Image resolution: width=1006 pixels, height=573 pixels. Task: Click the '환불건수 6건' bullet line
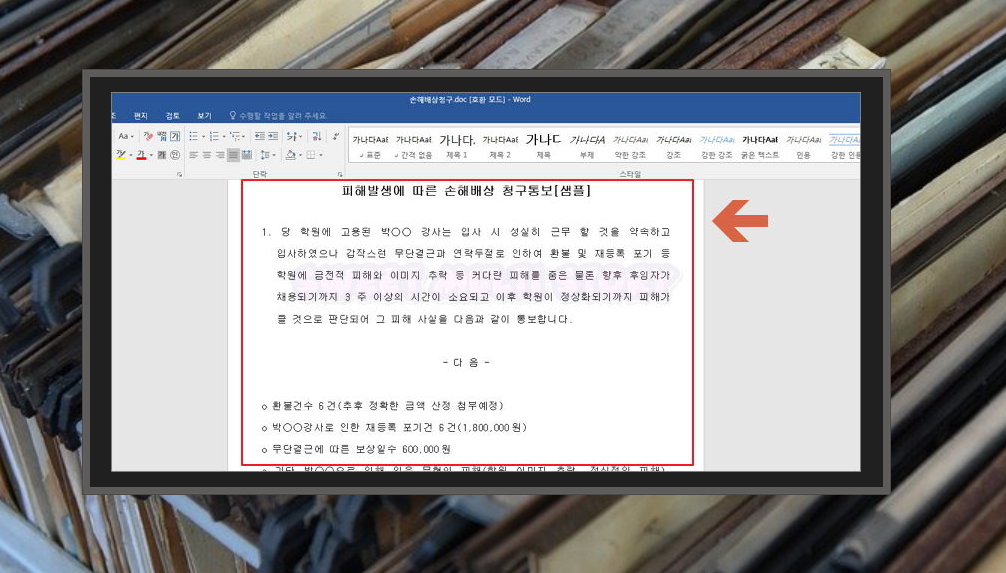(382, 406)
